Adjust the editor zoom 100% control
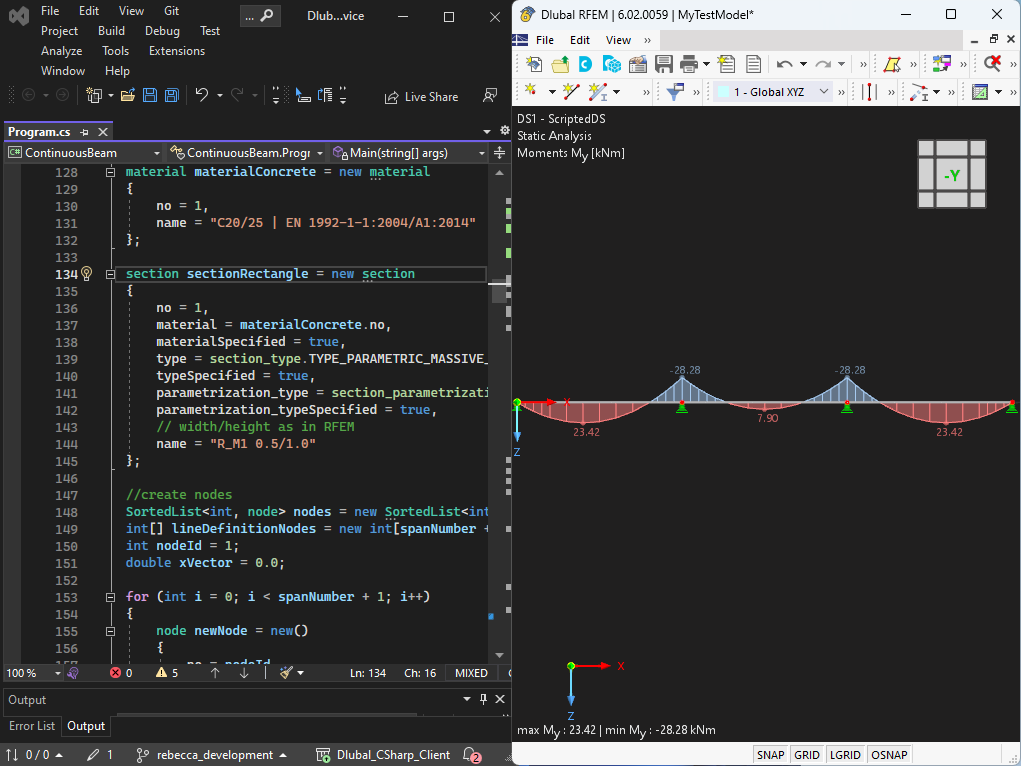Screen dimensions: 1021x766 point(25,672)
